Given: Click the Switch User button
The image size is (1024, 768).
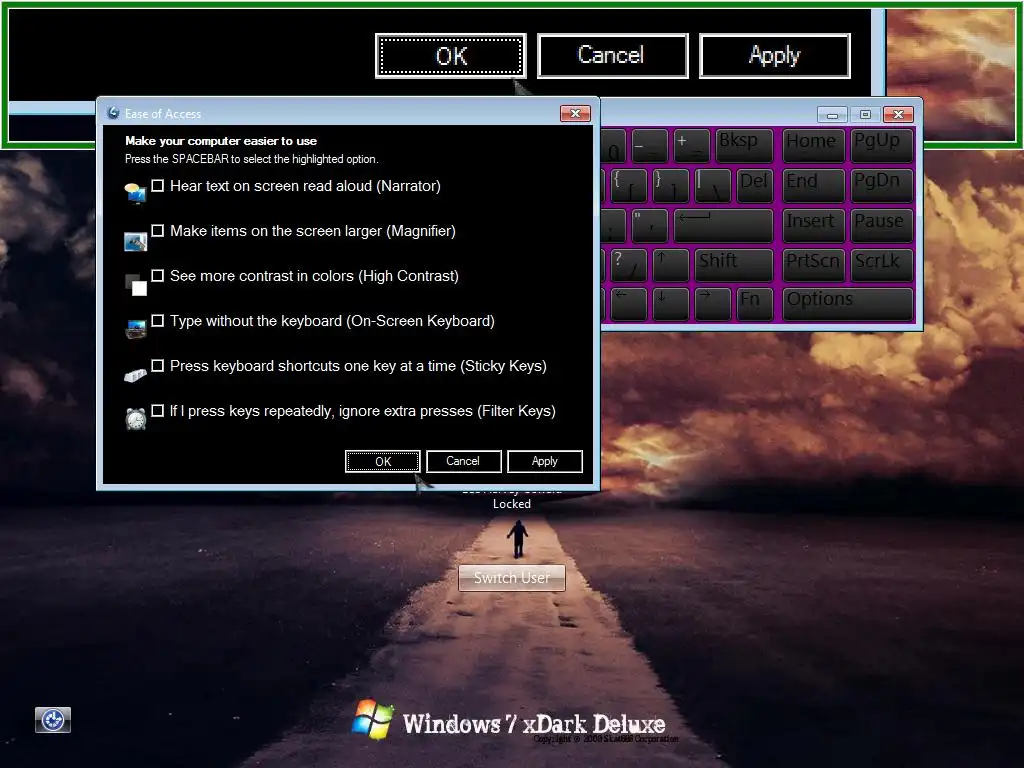Looking at the screenshot, I should [x=512, y=578].
